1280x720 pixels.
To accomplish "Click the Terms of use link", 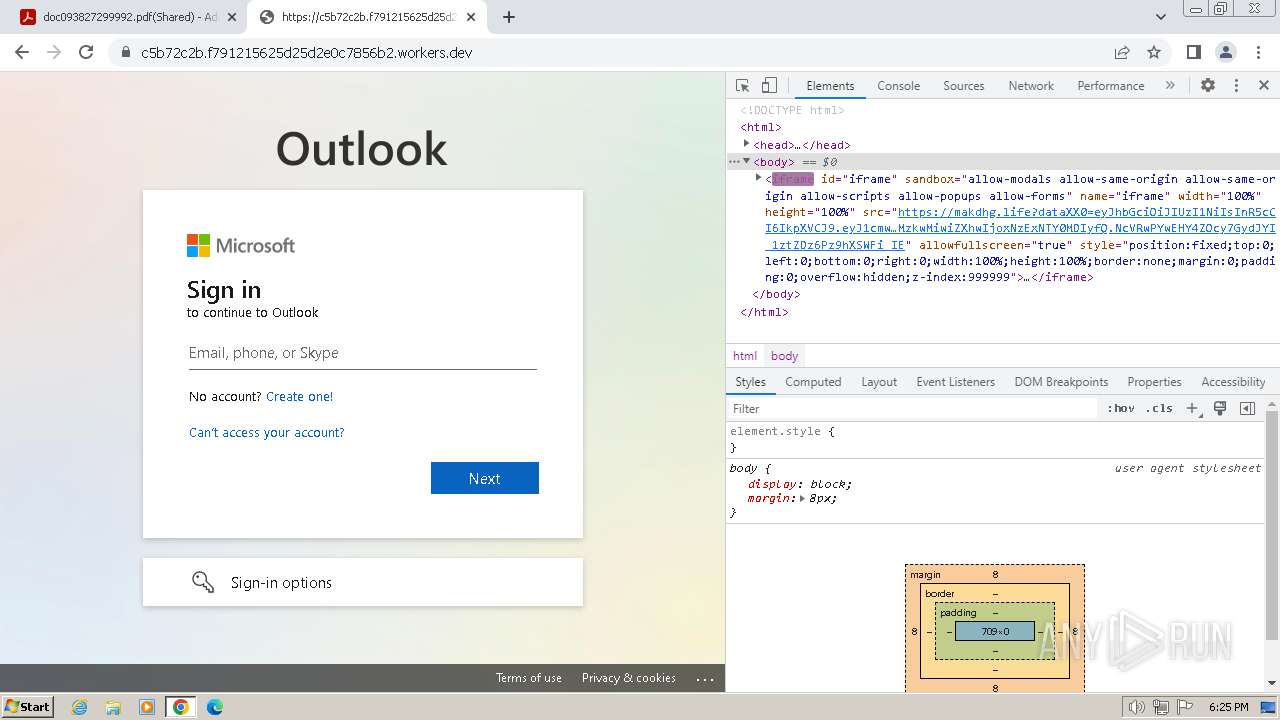I will pyautogui.click(x=529, y=678).
